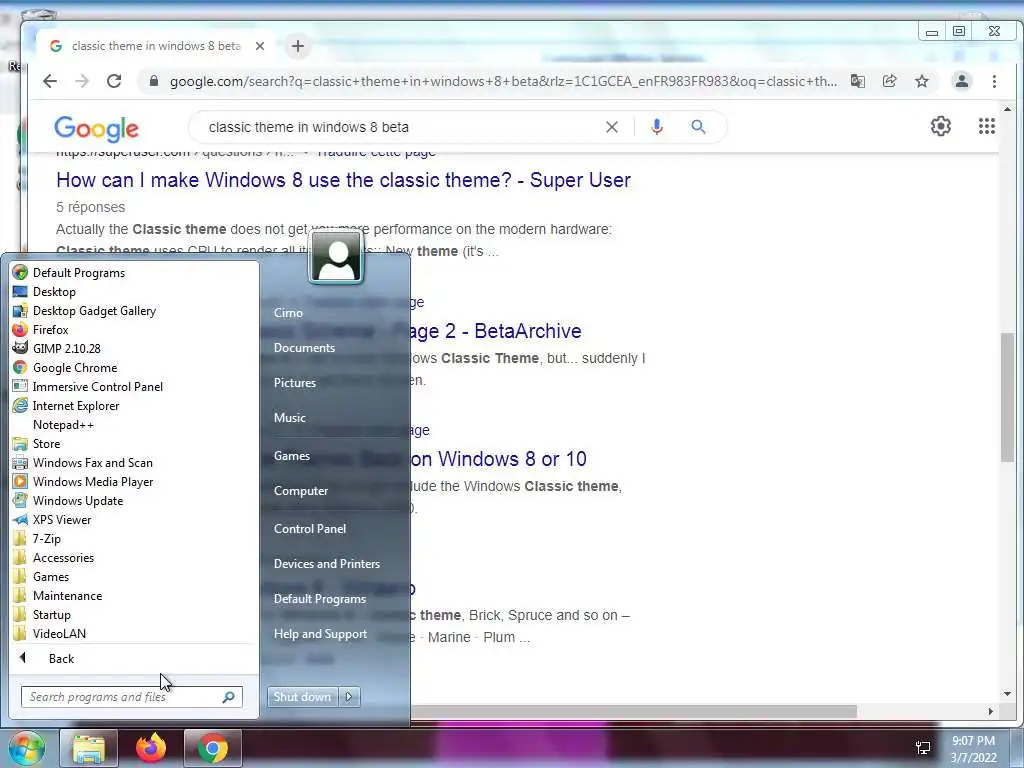Open Games in the right Start pane

point(291,456)
